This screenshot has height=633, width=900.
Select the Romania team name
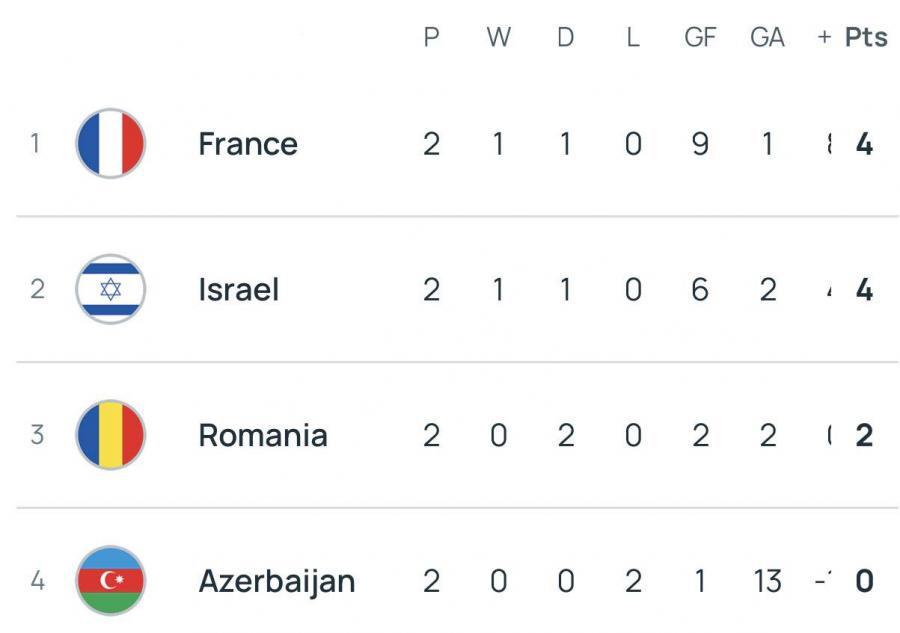263,436
